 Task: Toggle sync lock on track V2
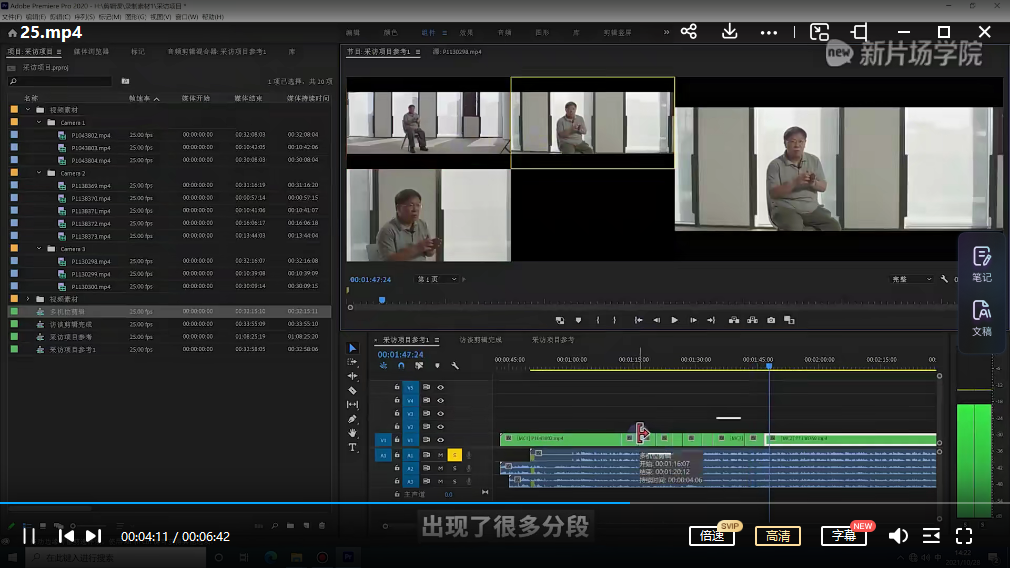pos(426,426)
